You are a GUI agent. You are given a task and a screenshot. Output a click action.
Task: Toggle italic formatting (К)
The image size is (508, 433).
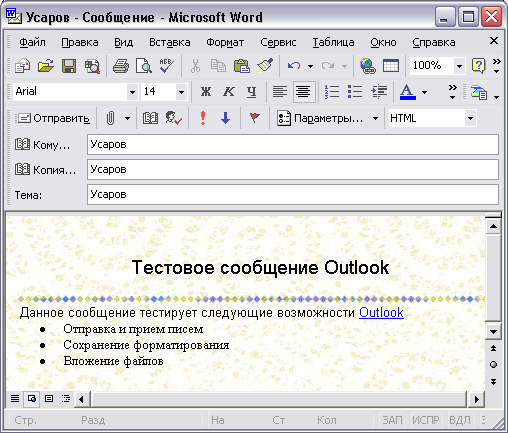pyautogui.click(x=229, y=91)
